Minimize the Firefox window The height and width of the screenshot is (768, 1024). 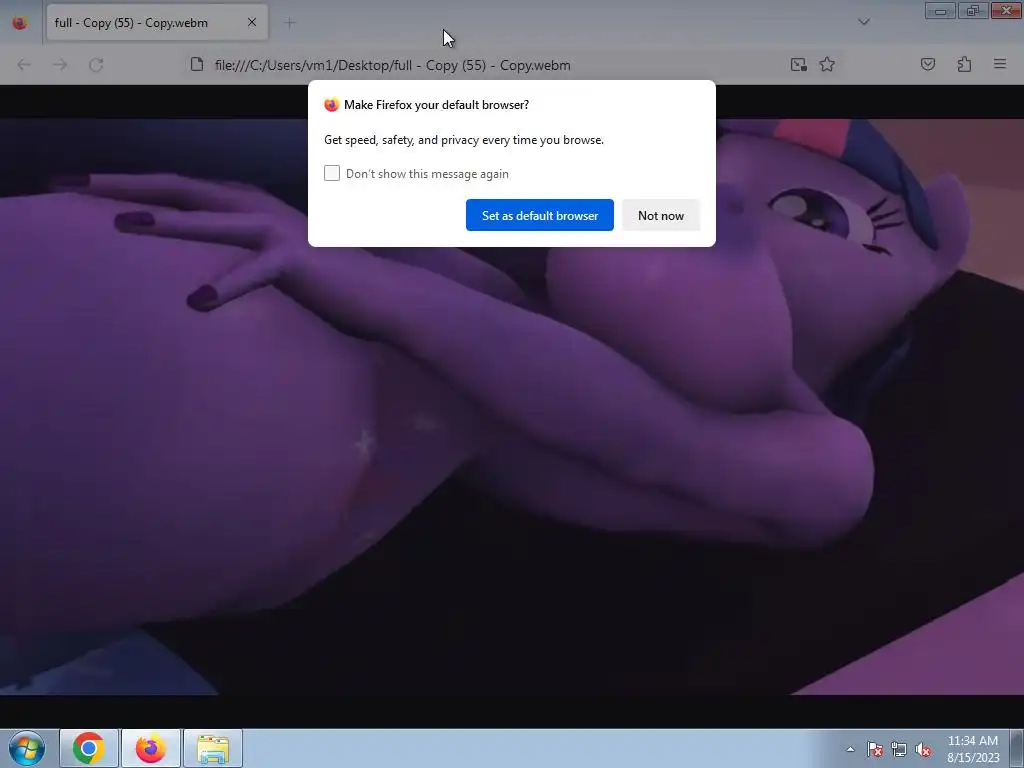940,10
